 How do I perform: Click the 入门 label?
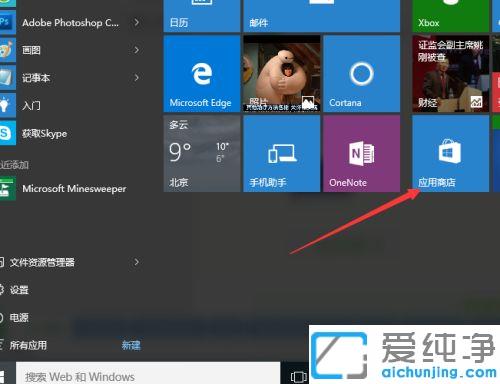[31, 106]
